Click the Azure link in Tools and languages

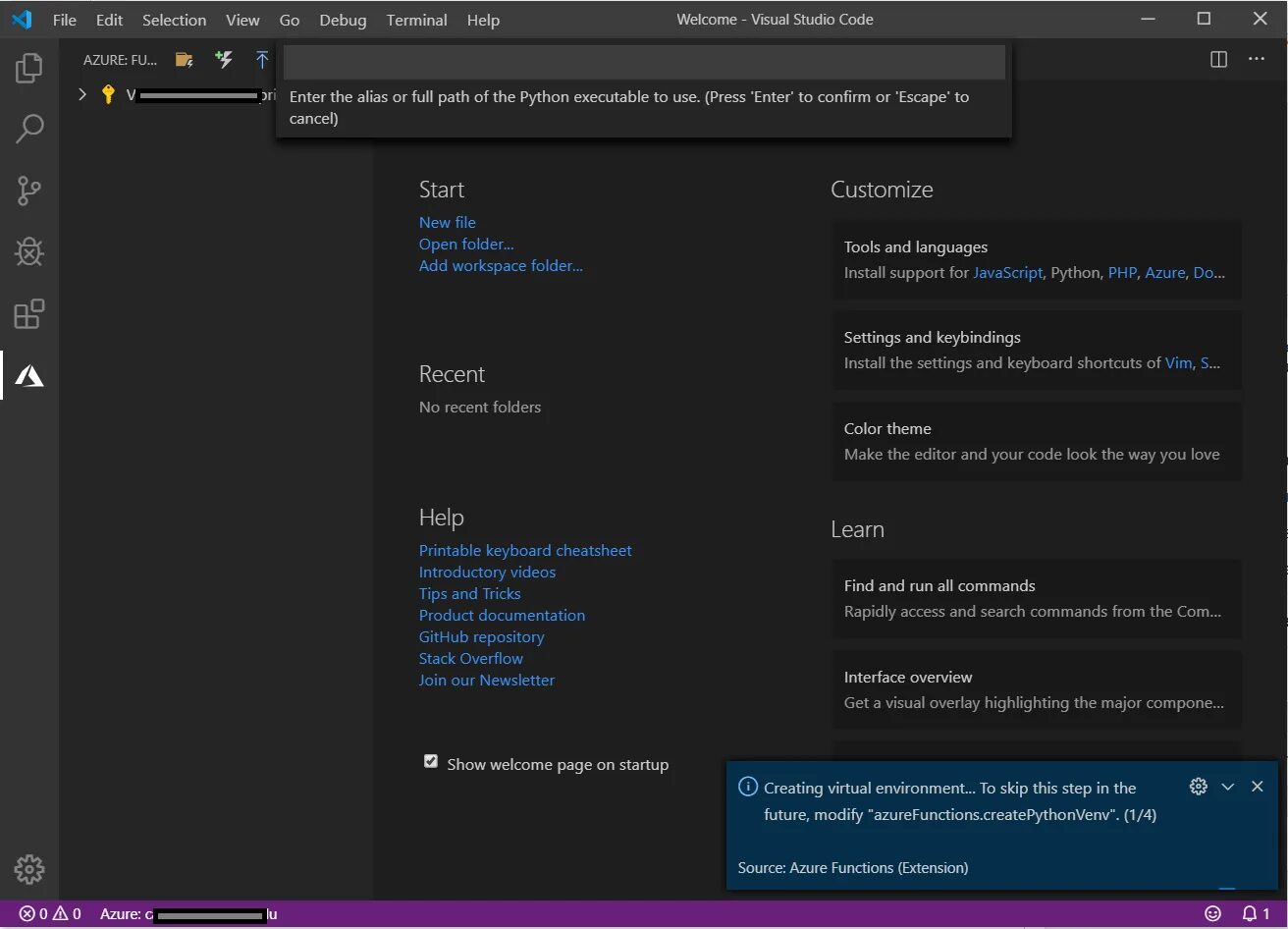click(1164, 273)
